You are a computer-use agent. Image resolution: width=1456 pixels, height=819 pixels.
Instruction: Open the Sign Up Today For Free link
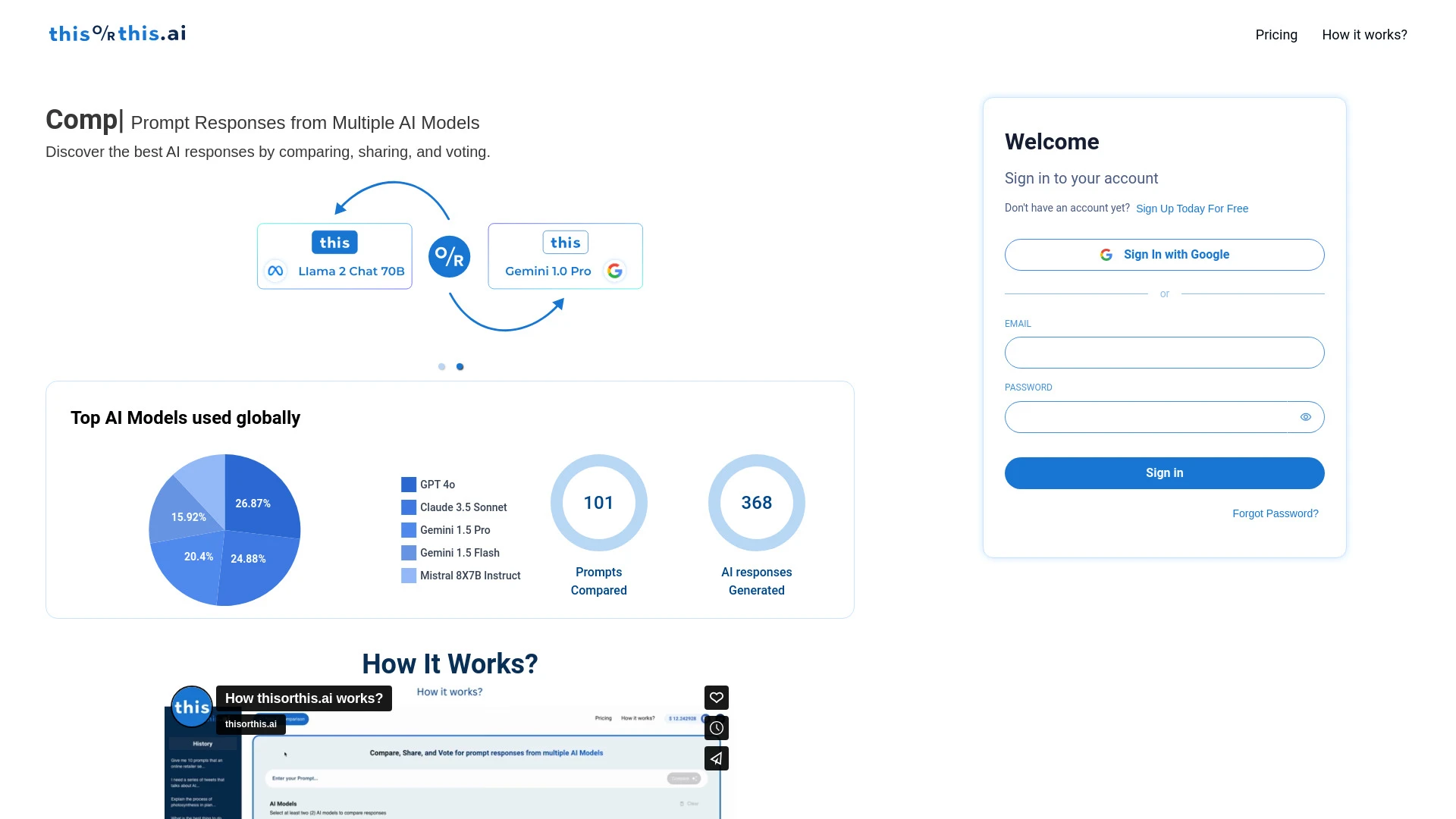click(1191, 208)
